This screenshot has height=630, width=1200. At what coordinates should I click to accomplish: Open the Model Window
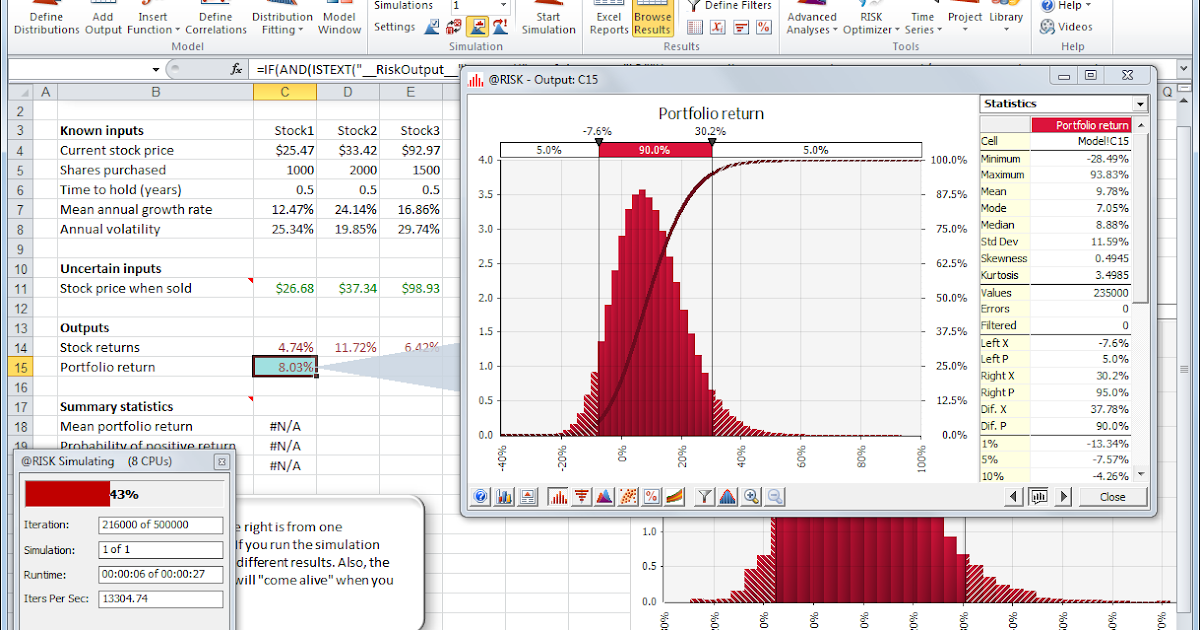339,20
